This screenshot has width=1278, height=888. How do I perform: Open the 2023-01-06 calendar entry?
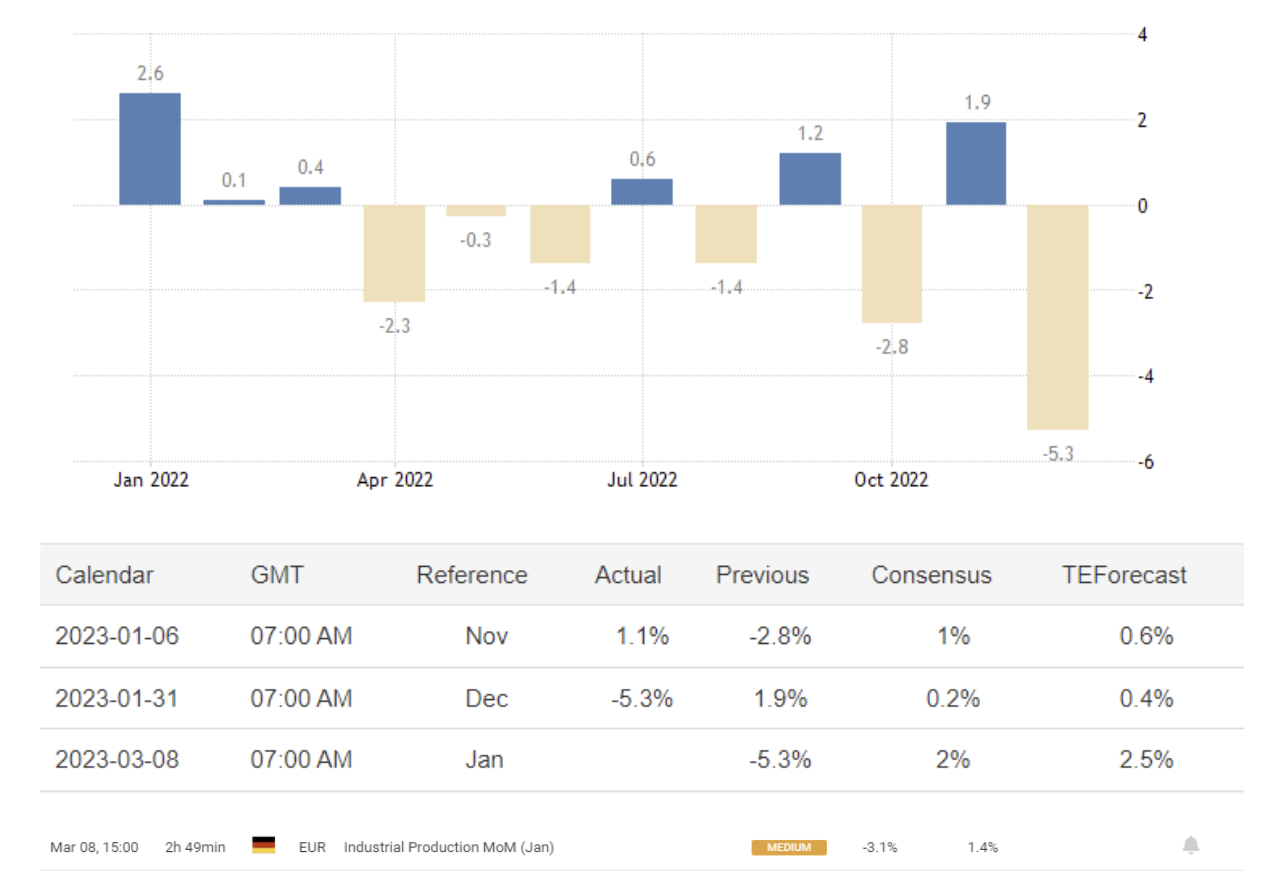pyautogui.click(x=117, y=636)
